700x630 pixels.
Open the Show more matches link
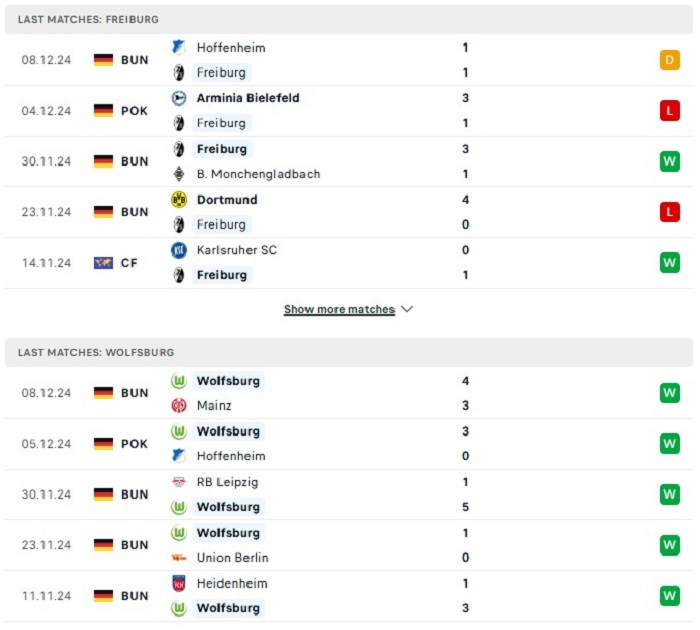click(339, 309)
